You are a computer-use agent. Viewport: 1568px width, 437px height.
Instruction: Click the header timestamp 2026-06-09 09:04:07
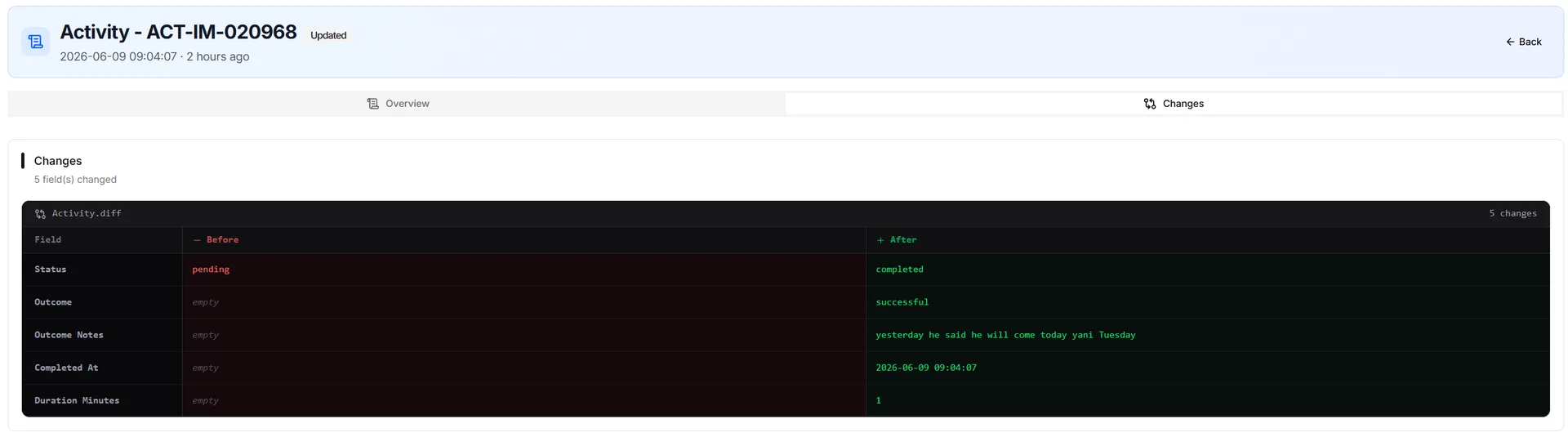(118, 56)
